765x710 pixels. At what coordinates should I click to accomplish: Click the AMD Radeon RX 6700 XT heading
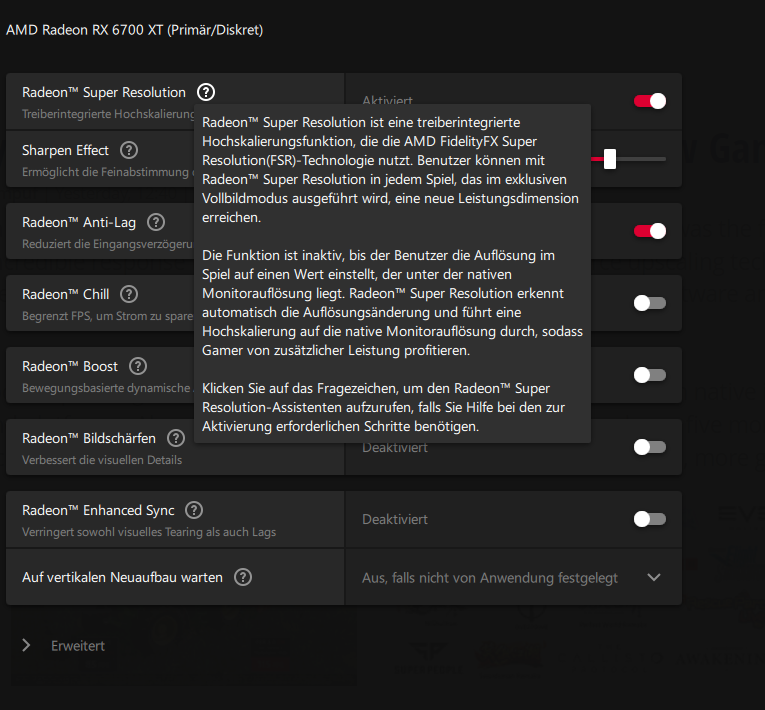point(135,30)
